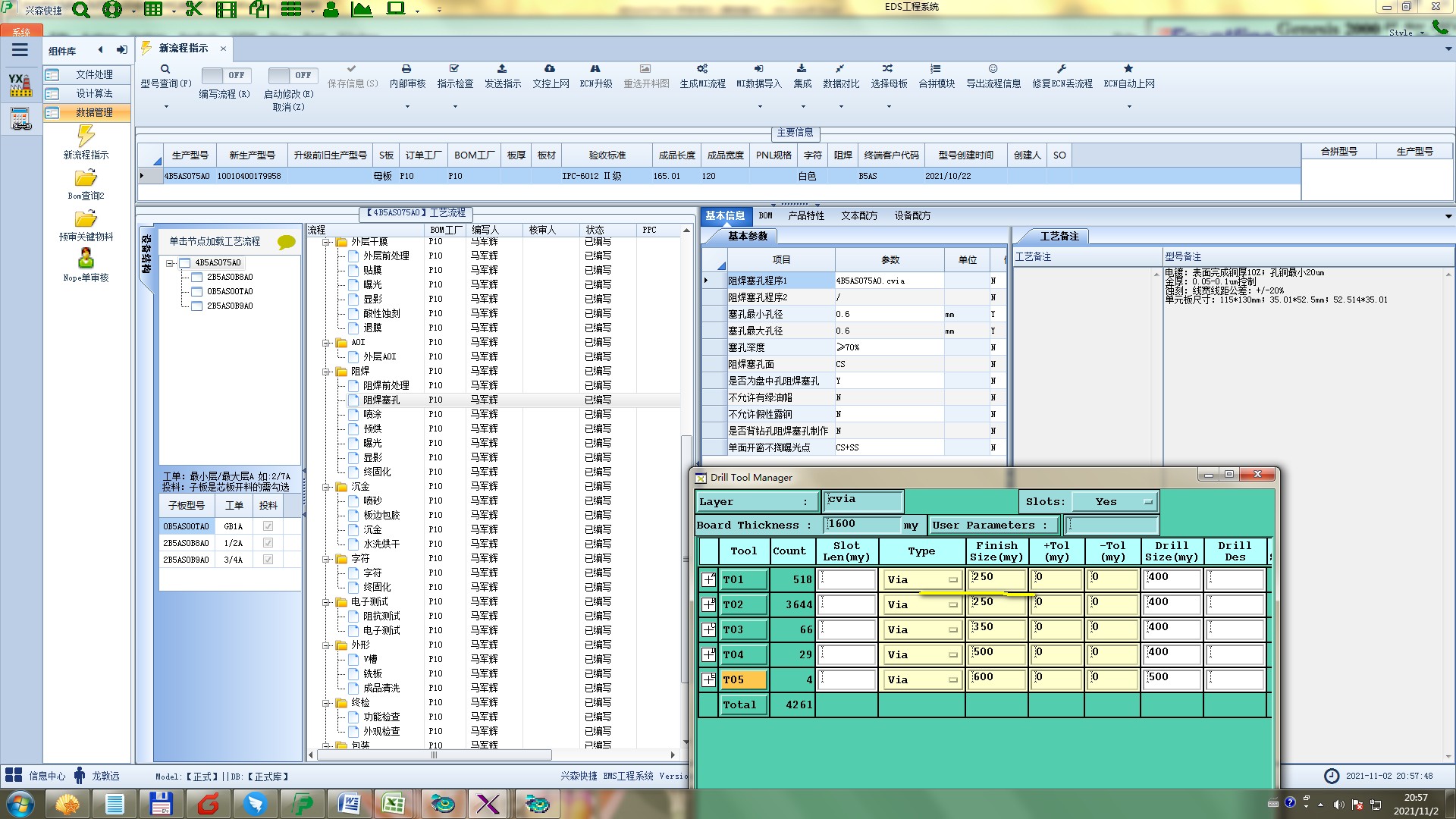Click the 型号查询 search icon
The width and height of the screenshot is (1456, 819).
[x=165, y=69]
